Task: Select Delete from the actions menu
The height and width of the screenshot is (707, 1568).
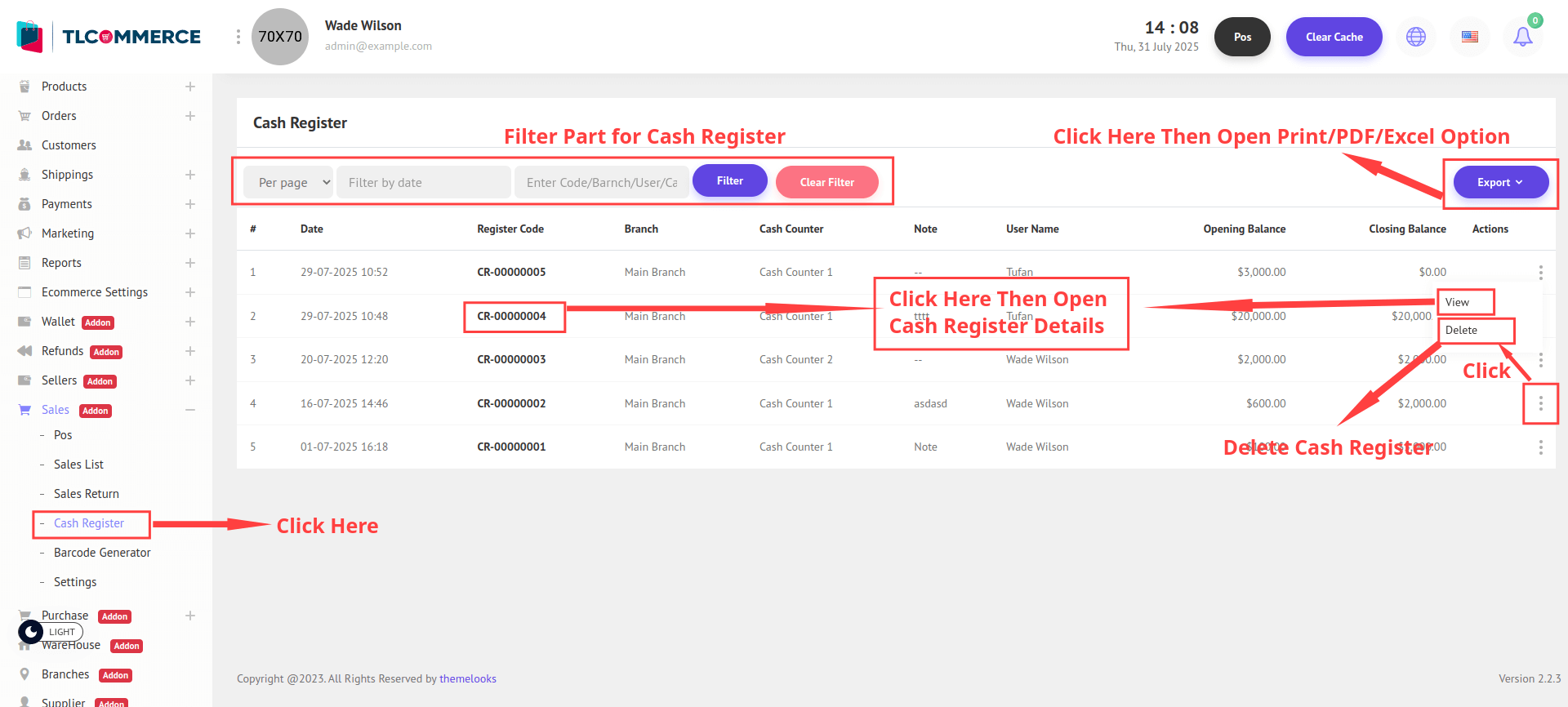Action: pyautogui.click(x=1461, y=331)
